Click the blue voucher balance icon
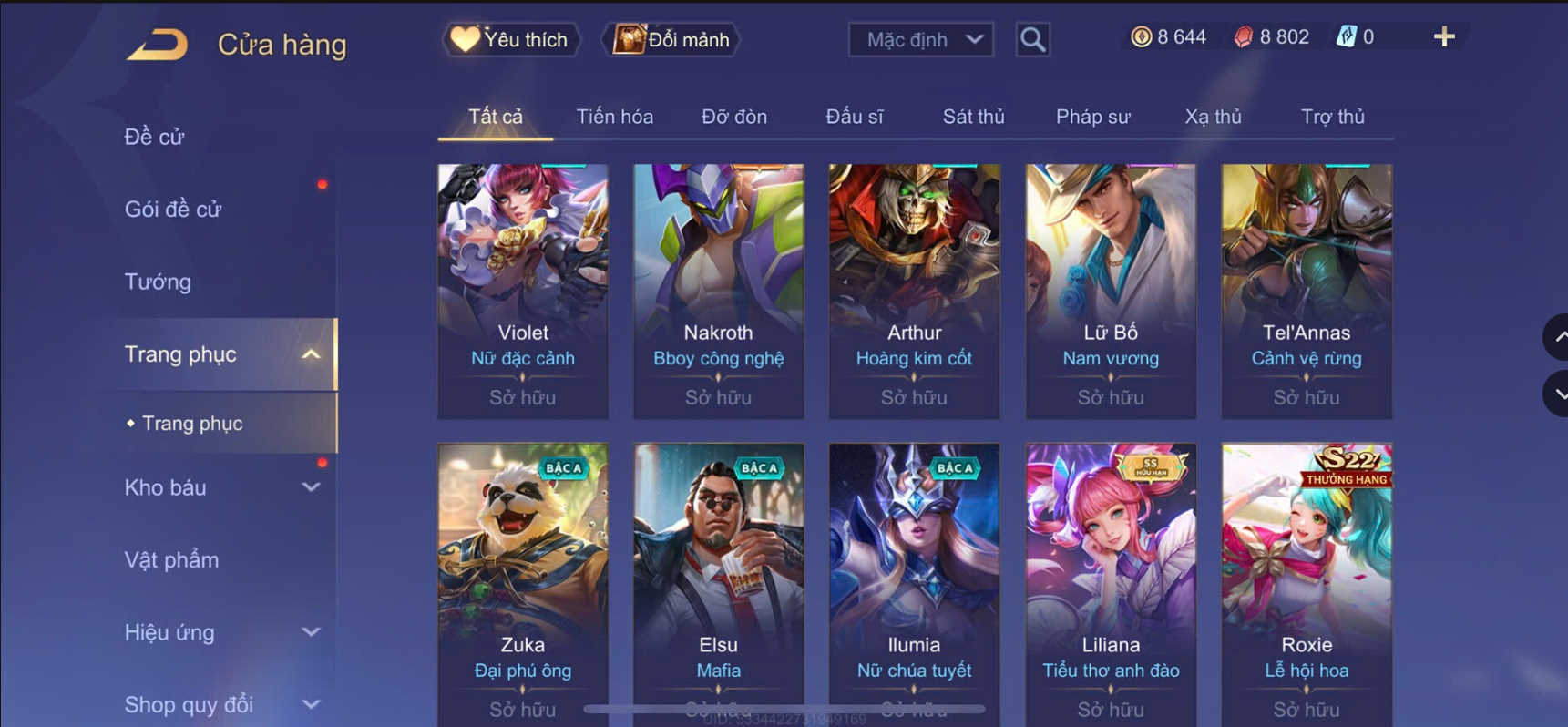The width and height of the screenshot is (1568, 727). (x=1346, y=36)
